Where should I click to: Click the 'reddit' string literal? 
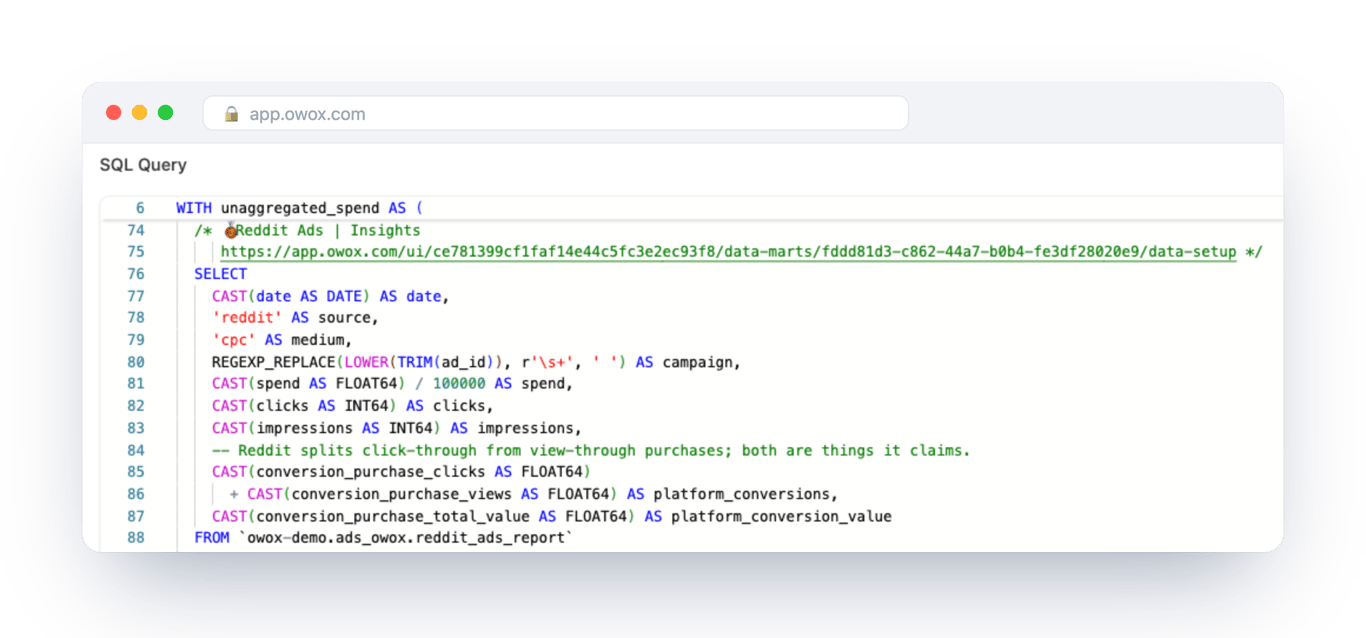[247, 318]
